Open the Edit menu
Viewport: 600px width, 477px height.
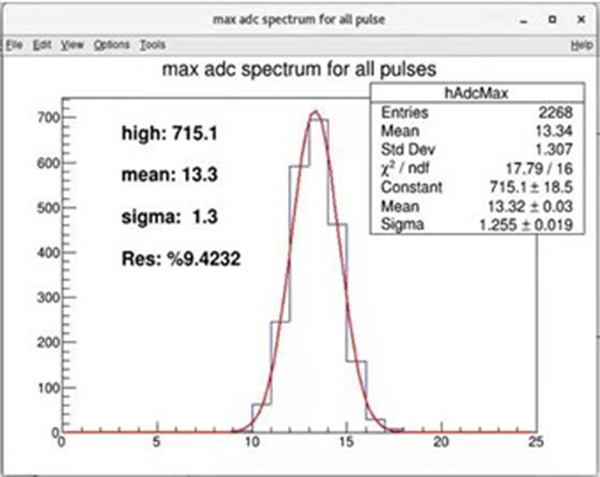pyautogui.click(x=43, y=45)
